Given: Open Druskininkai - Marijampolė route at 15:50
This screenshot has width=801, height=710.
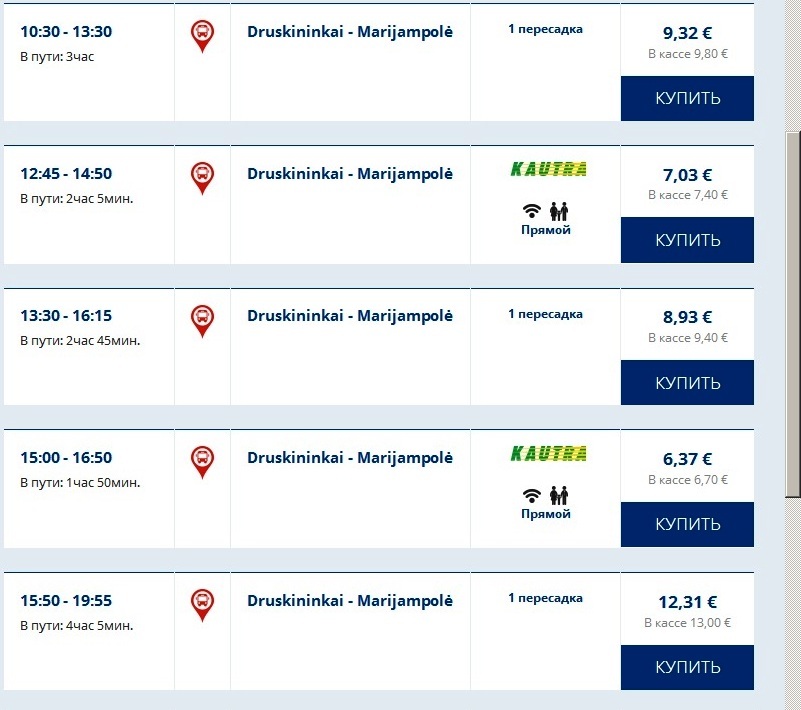Looking at the screenshot, I should (350, 601).
